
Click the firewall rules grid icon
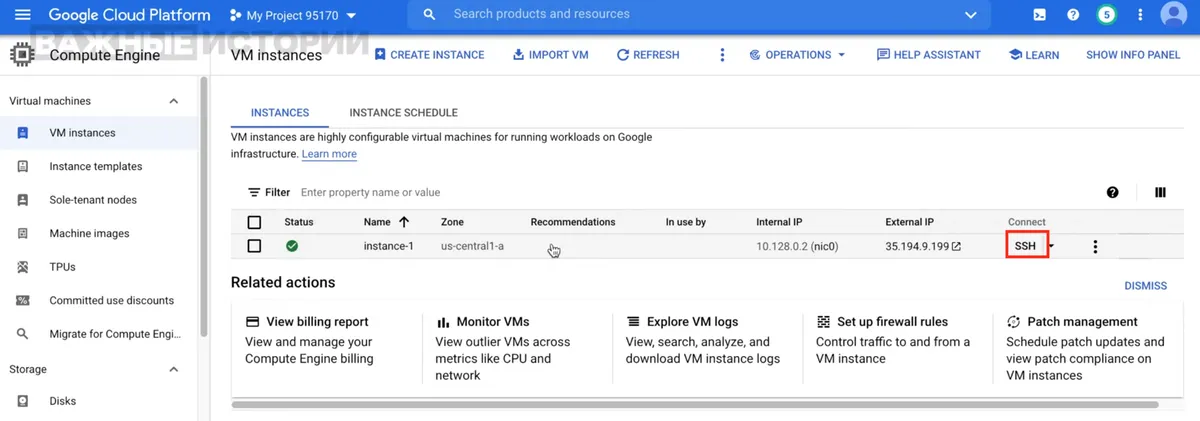pyautogui.click(x=823, y=322)
